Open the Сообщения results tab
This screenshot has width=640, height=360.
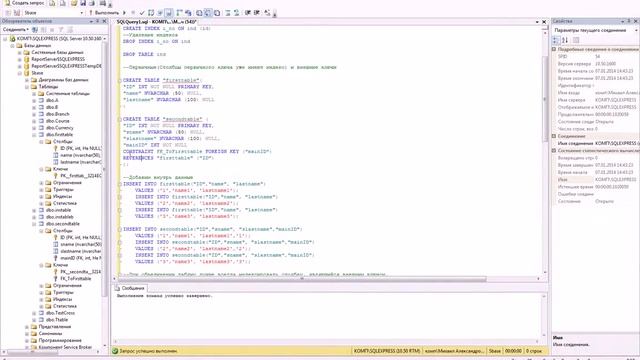click(x=130, y=288)
